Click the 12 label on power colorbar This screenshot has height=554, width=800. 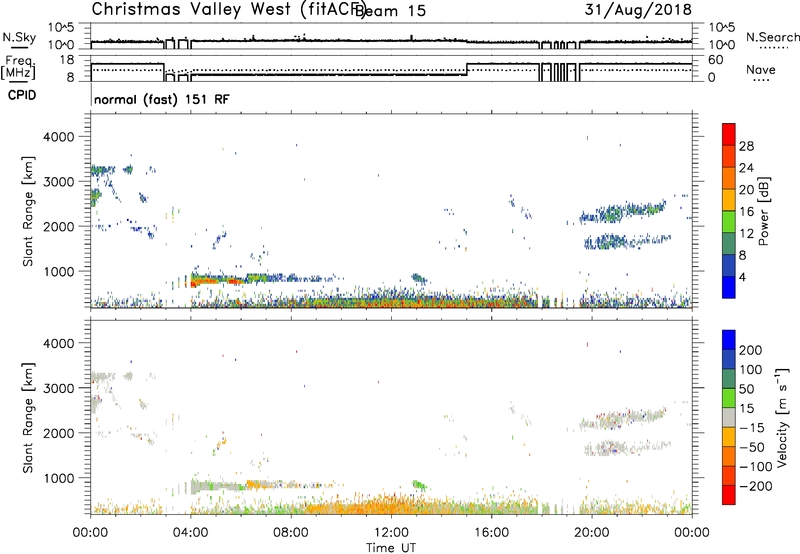click(x=746, y=234)
